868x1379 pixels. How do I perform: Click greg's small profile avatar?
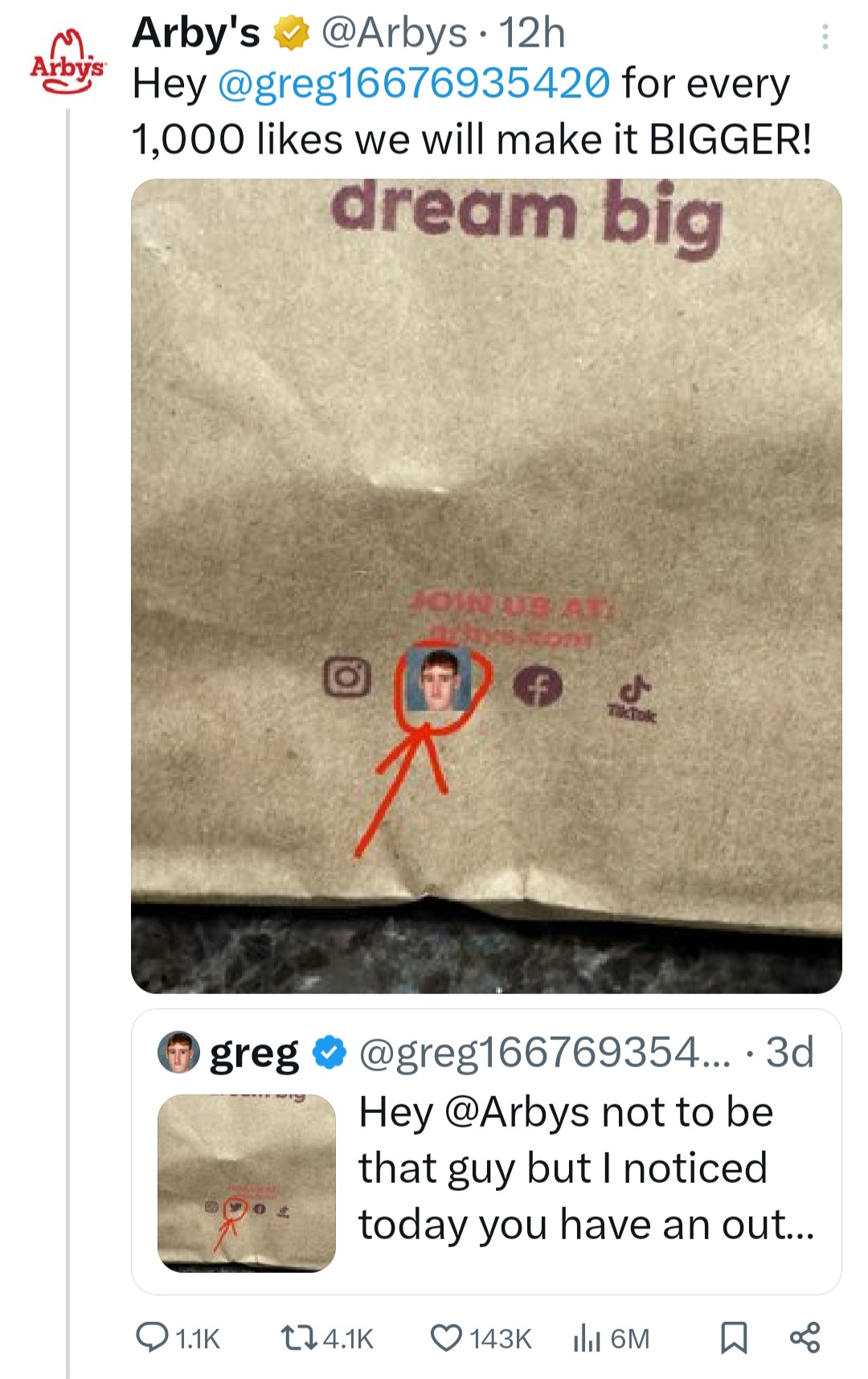click(178, 1053)
